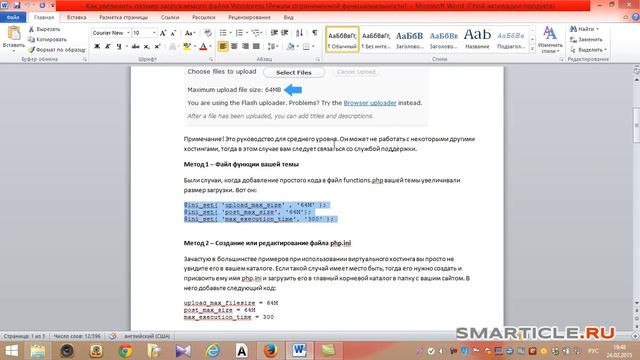The width and height of the screenshot is (640, 360).
Task: Minimize the ribbon with caret icon
Action: point(626,17)
